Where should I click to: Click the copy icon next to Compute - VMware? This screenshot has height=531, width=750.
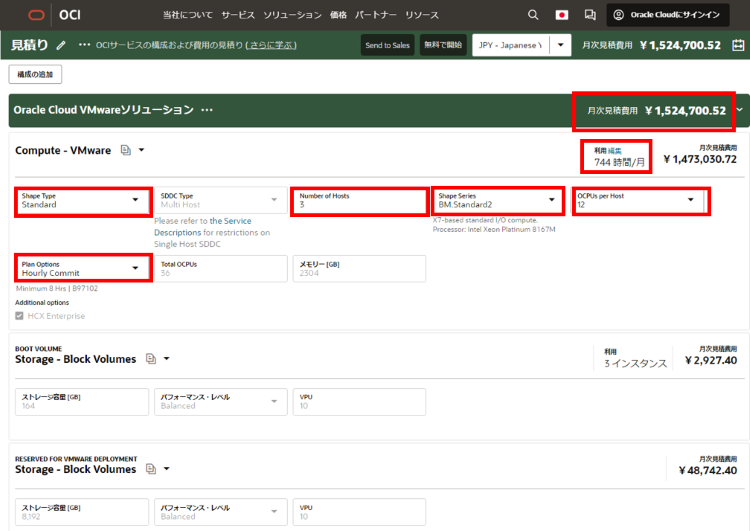(x=126, y=150)
